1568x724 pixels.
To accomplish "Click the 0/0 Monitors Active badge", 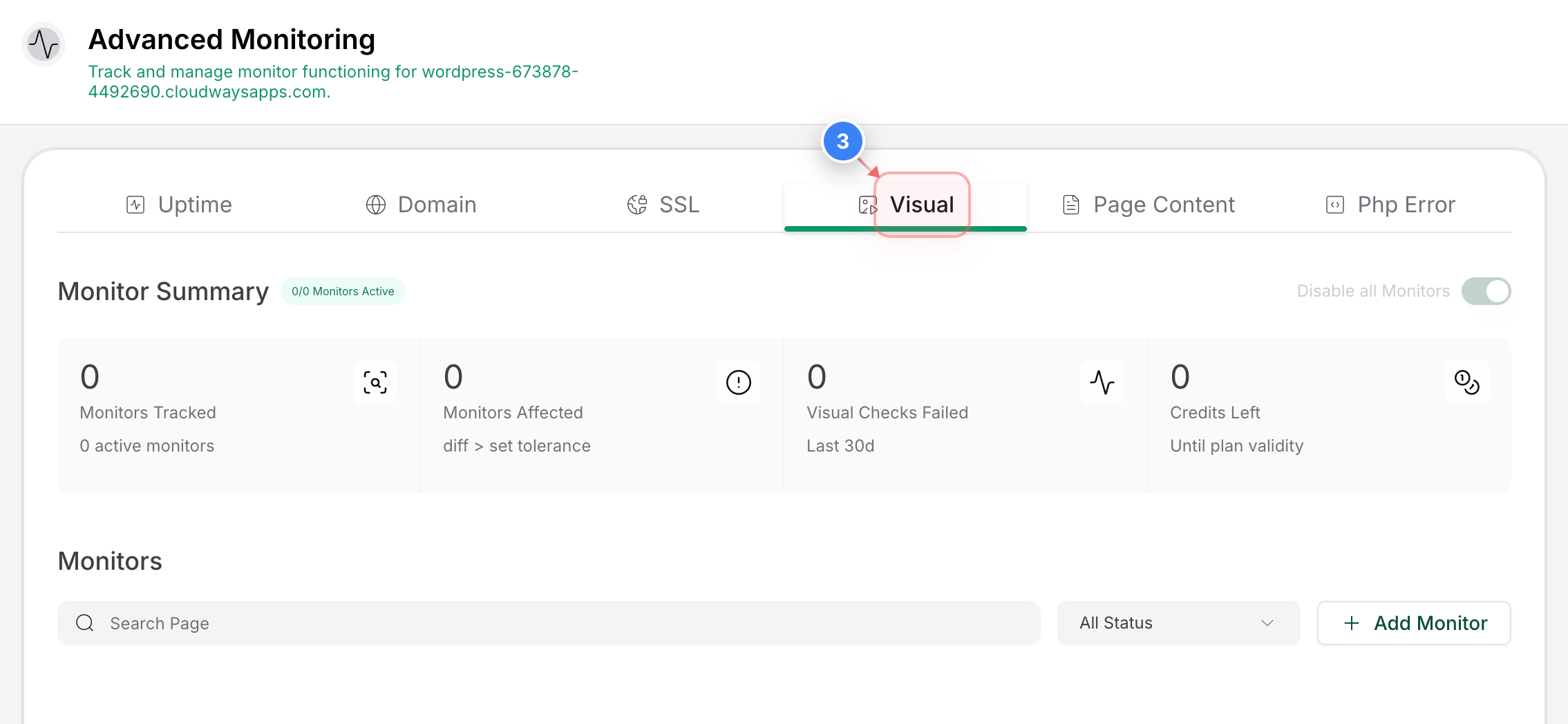I will click(343, 291).
